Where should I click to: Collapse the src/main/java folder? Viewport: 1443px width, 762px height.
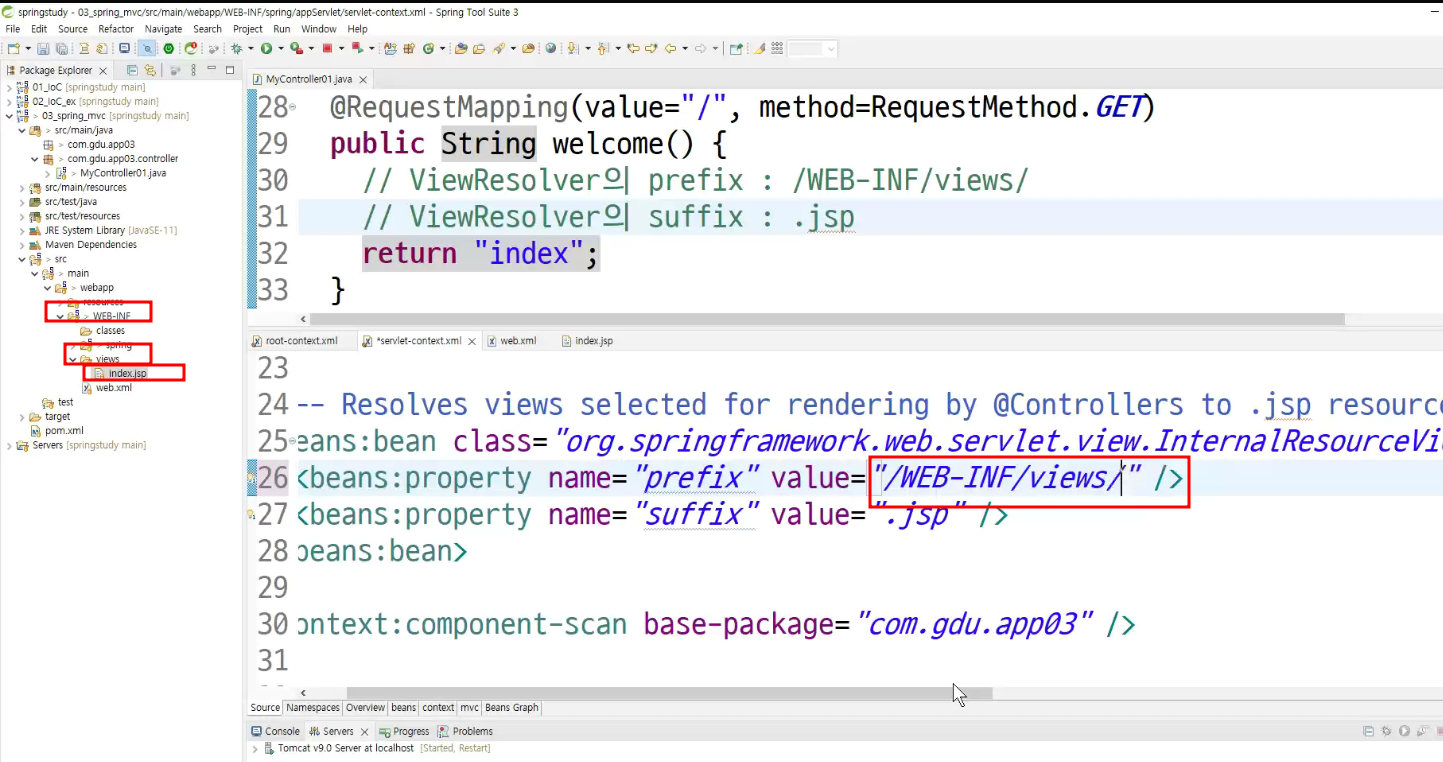[21, 130]
